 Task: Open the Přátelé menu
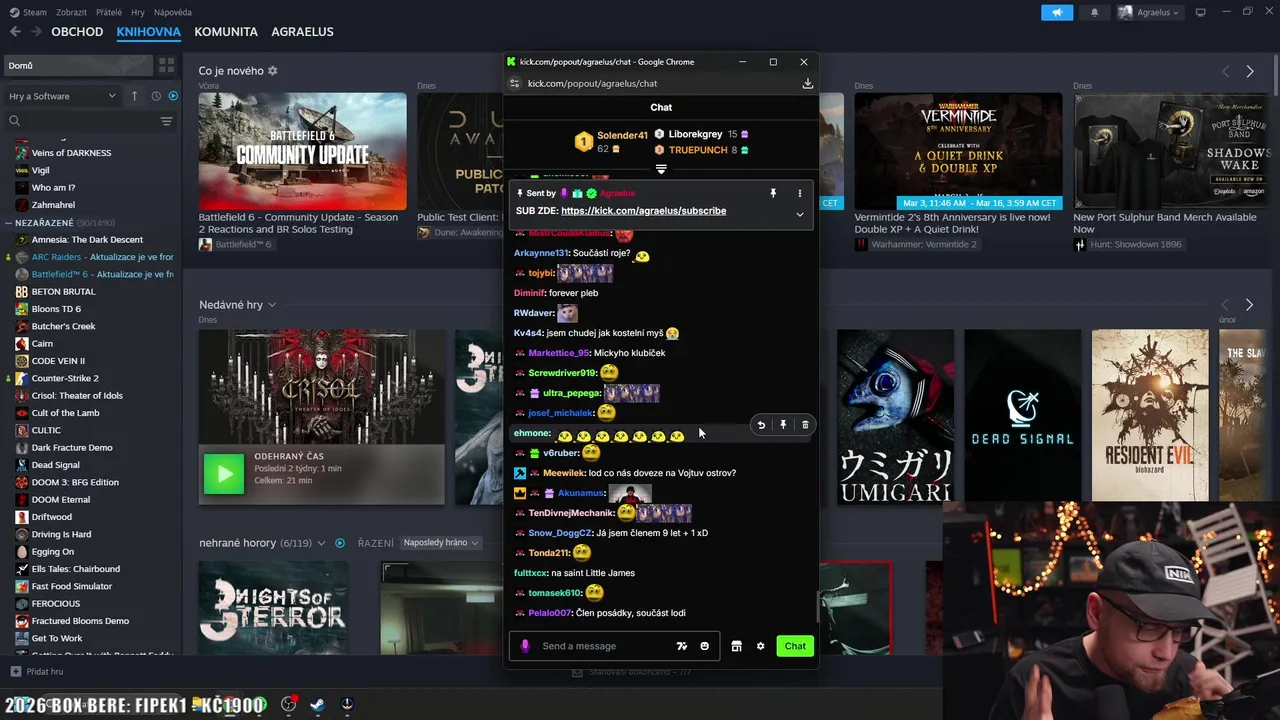(x=109, y=12)
